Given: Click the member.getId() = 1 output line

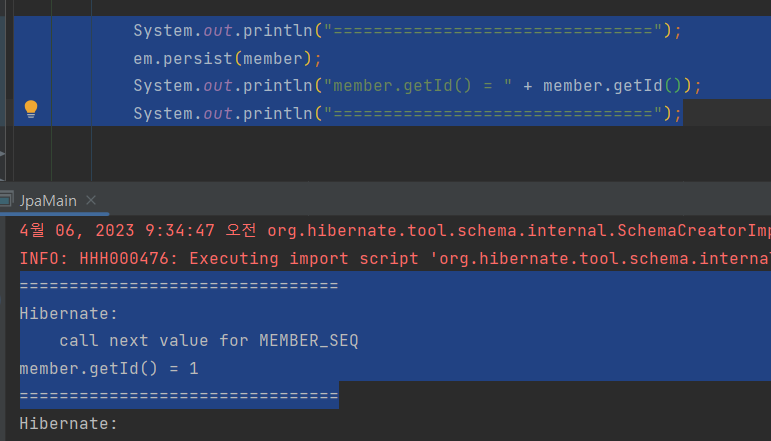Looking at the screenshot, I should (109, 368).
